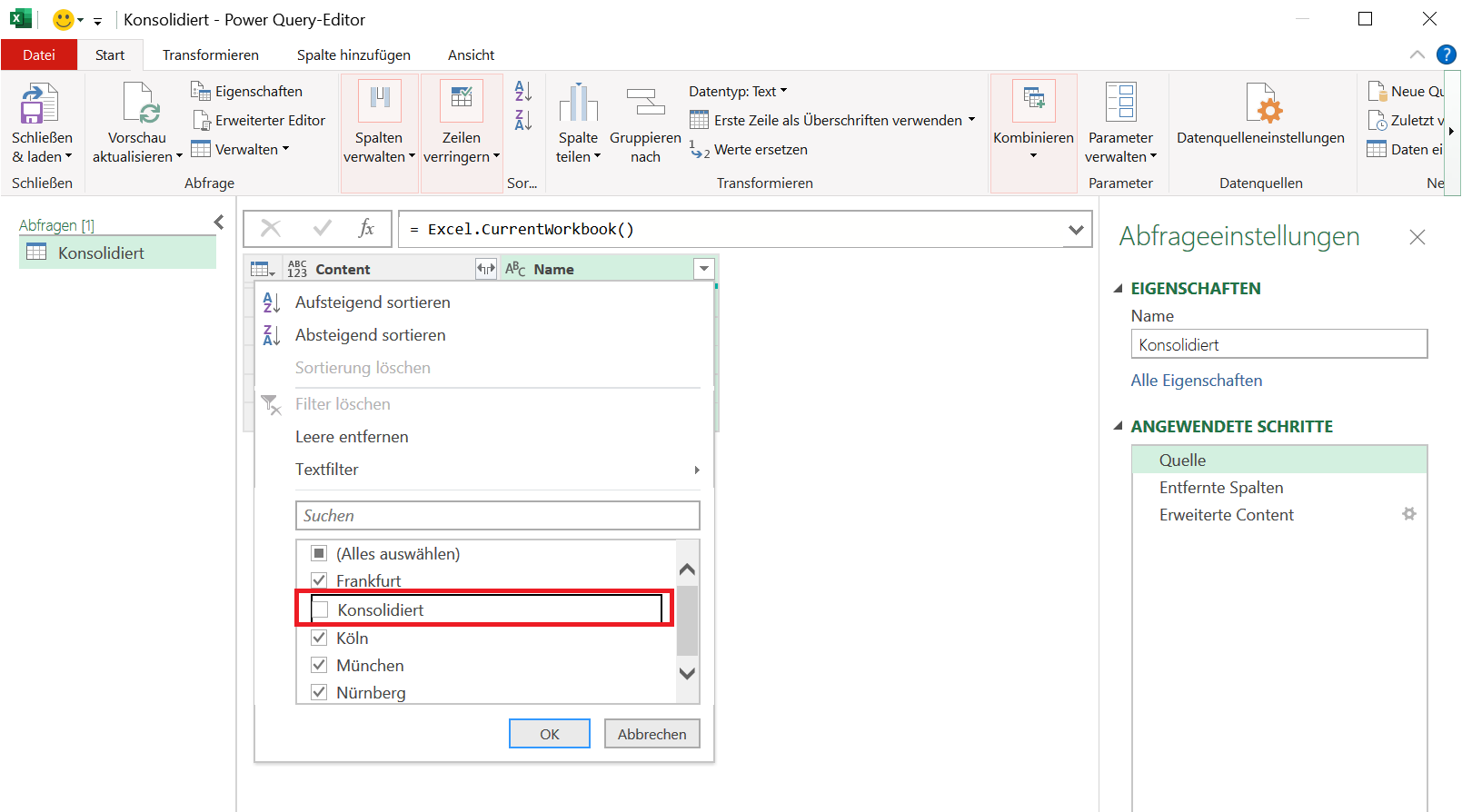Click the fx formula icon
Image resolution: width=1462 pixels, height=812 pixels.
click(367, 228)
